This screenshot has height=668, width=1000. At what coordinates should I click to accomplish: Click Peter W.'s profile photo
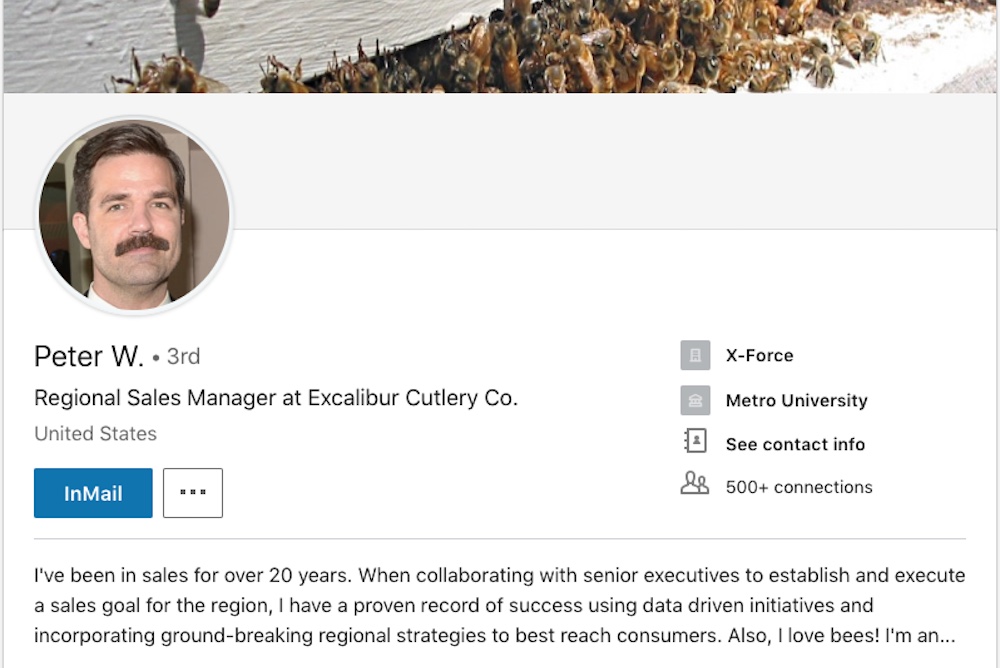tap(134, 213)
